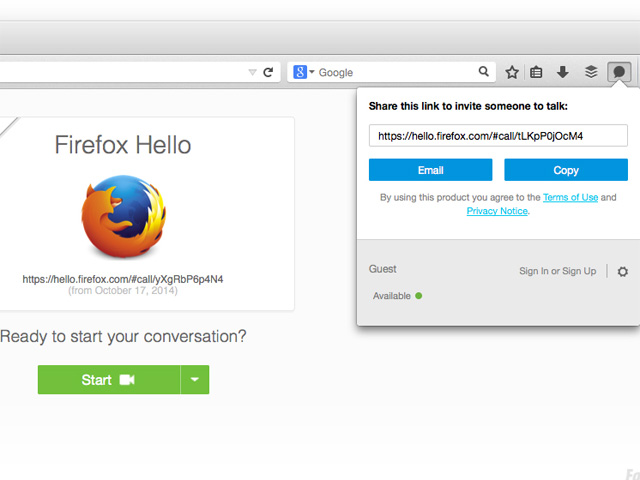Open the Terms of Use link
This screenshot has width=640, height=480.
(x=570, y=198)
